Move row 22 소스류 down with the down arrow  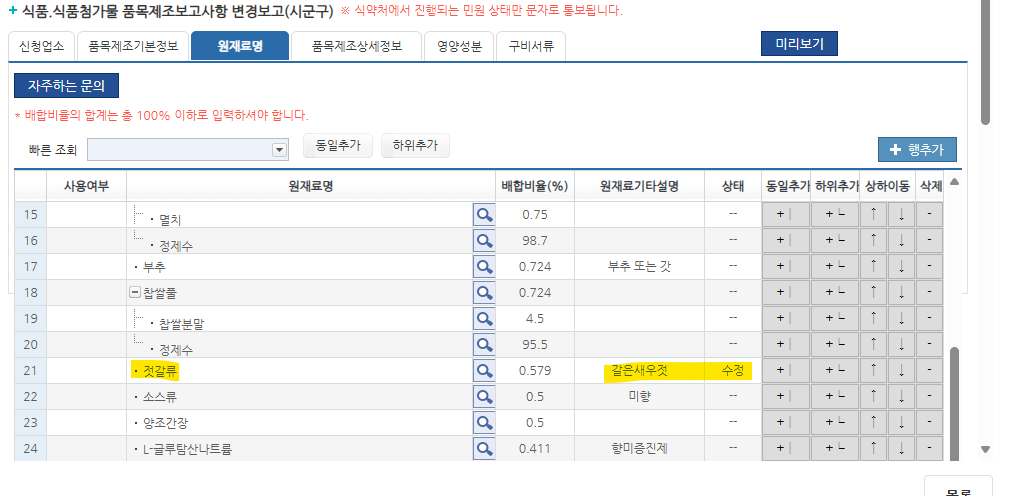(x=901, y=396)
